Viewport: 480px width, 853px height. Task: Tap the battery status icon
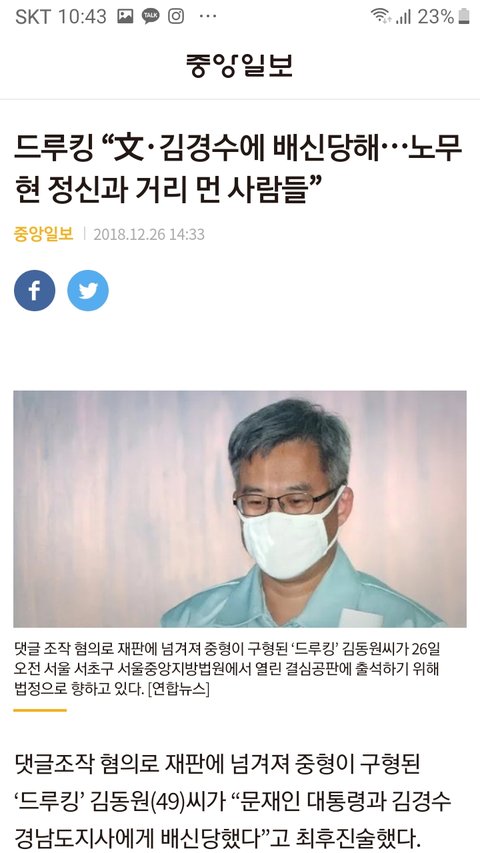[x=464, y=16]
